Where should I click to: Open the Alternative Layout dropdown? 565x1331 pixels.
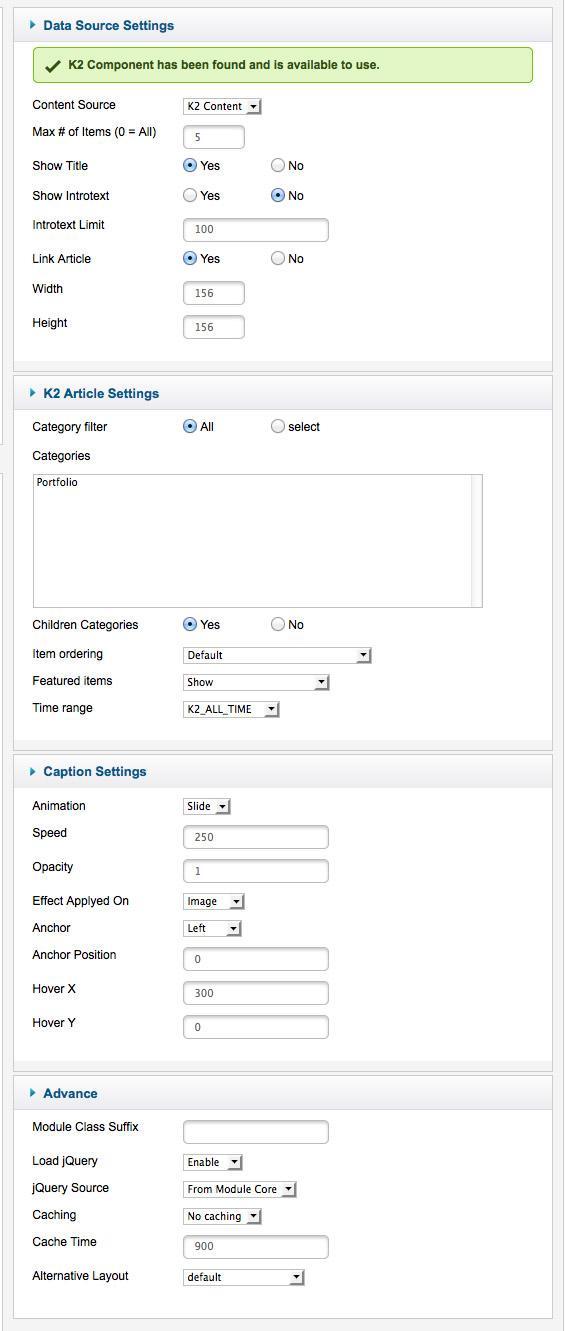pos(243,1277)
